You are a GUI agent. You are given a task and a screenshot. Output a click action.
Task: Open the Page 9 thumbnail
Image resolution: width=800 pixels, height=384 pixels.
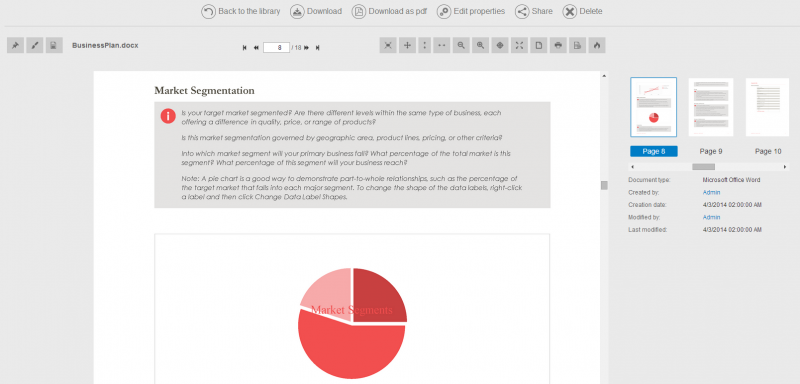click(711, 107)
